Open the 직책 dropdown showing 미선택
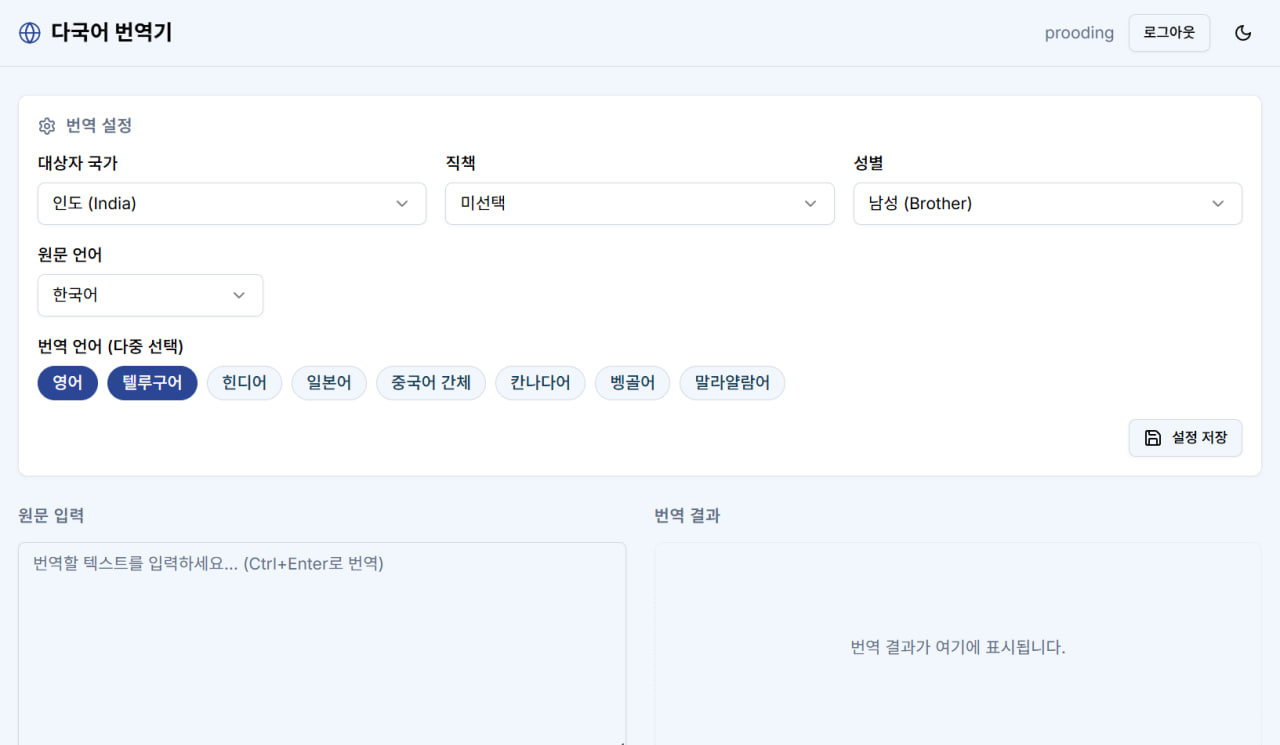Screen dimensions: 1280x745 tap(639, 204)
